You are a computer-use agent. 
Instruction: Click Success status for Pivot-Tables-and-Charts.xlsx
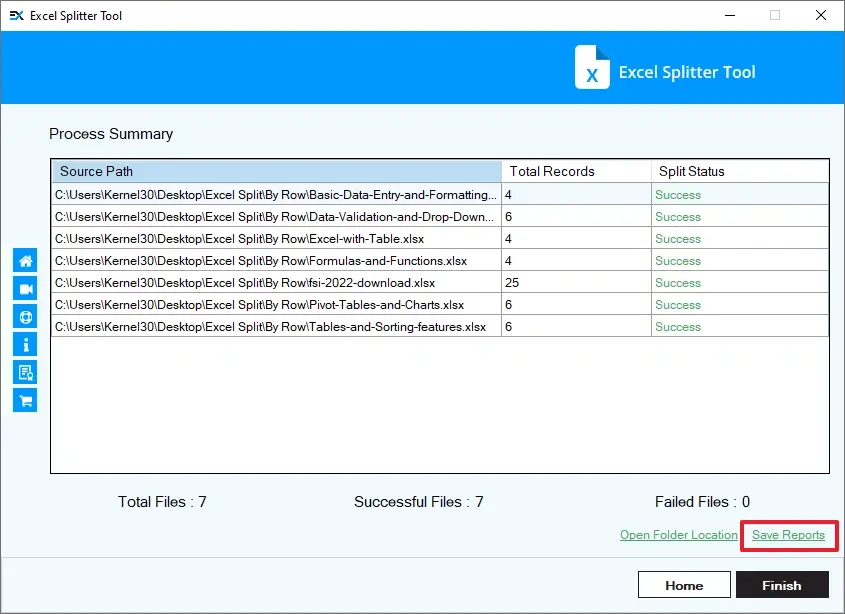pos(678,305)
